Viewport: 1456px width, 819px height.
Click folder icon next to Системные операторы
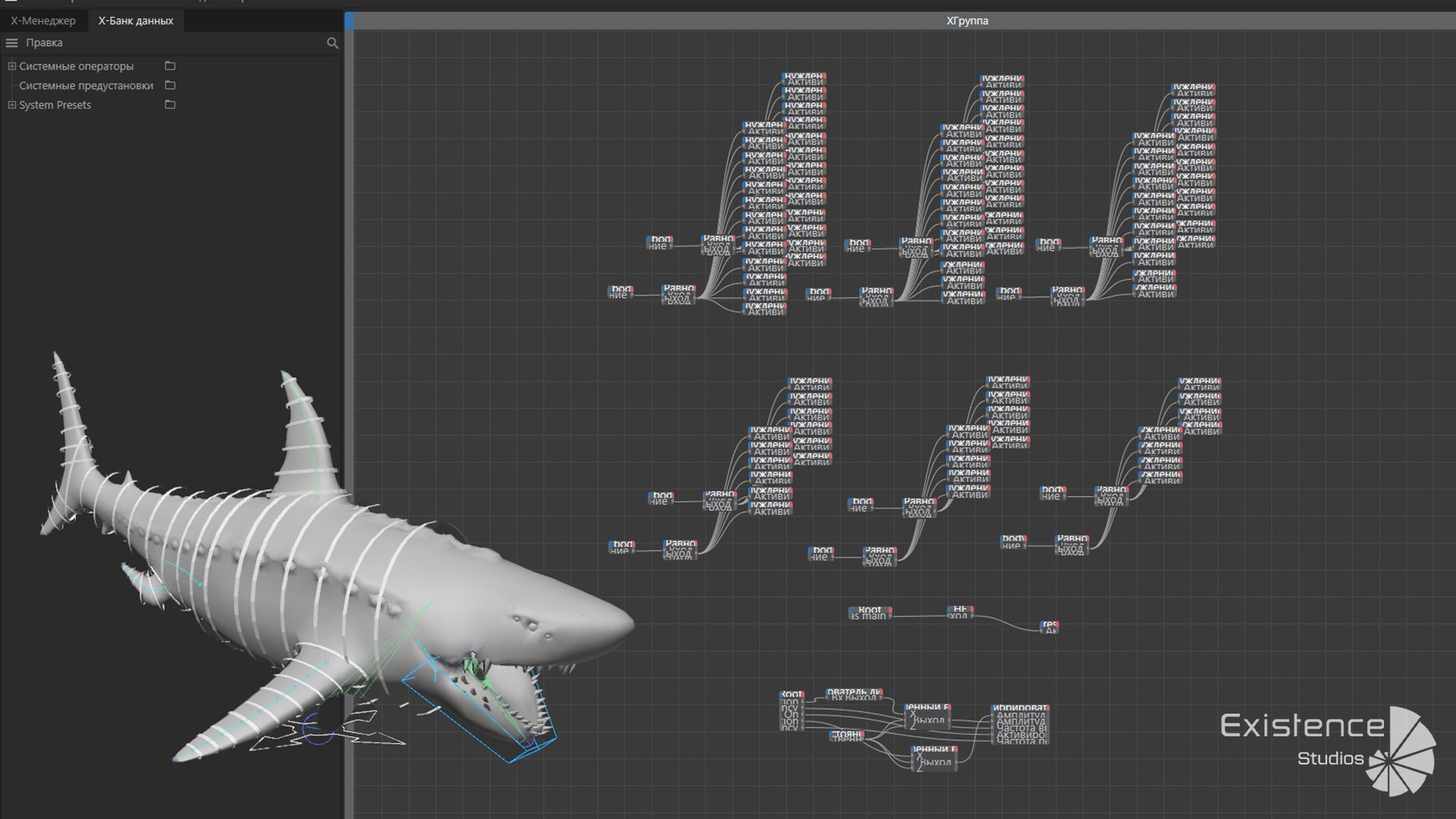[x=170, y=66]
